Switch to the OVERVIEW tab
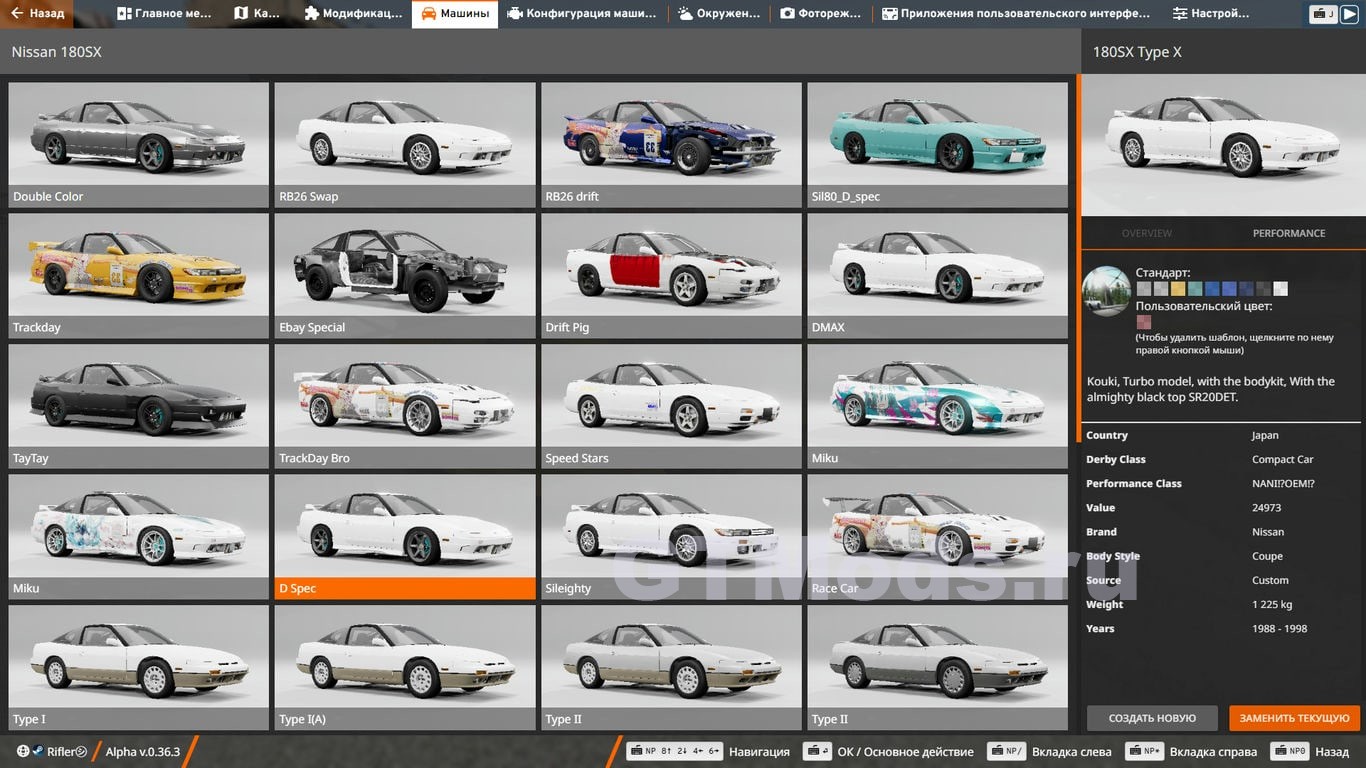1366x768 pixels. point(1146,233)
